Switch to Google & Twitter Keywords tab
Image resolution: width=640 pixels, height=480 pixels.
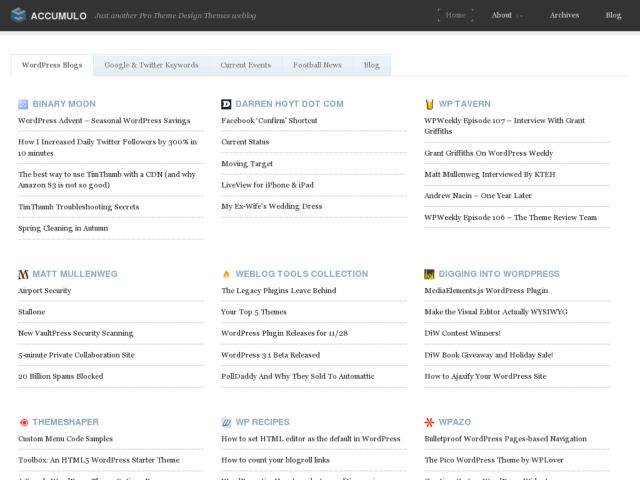(151, 65)
